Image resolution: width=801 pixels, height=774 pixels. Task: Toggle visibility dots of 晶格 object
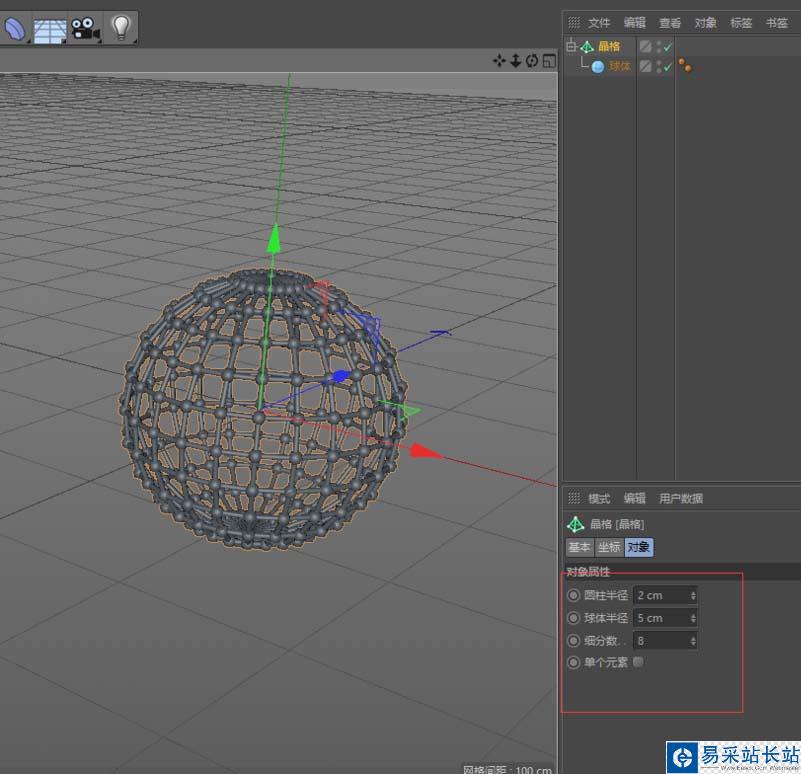pos(657,47)
